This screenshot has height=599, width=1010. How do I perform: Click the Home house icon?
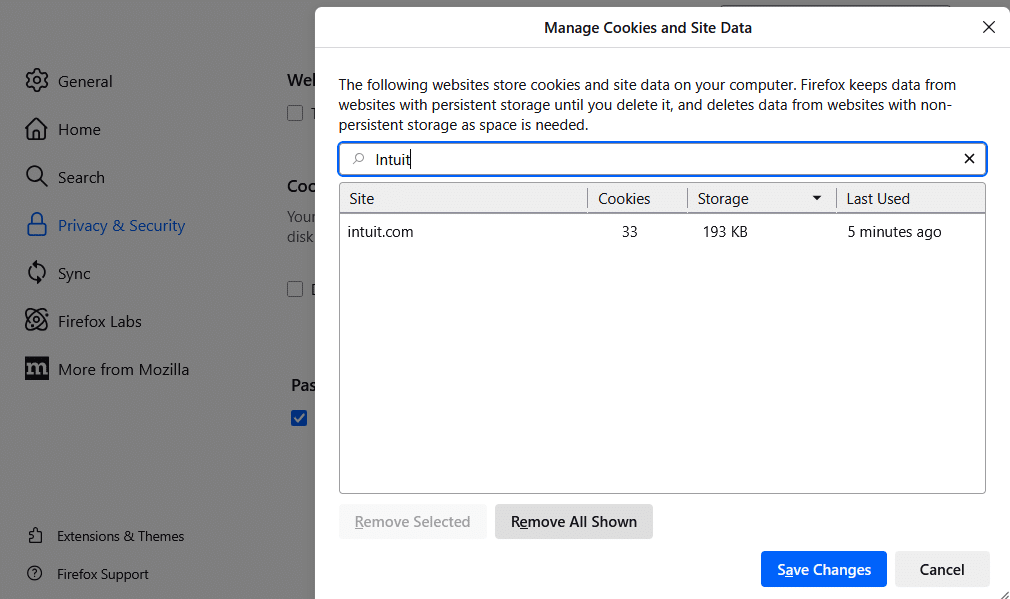(37, 129)
